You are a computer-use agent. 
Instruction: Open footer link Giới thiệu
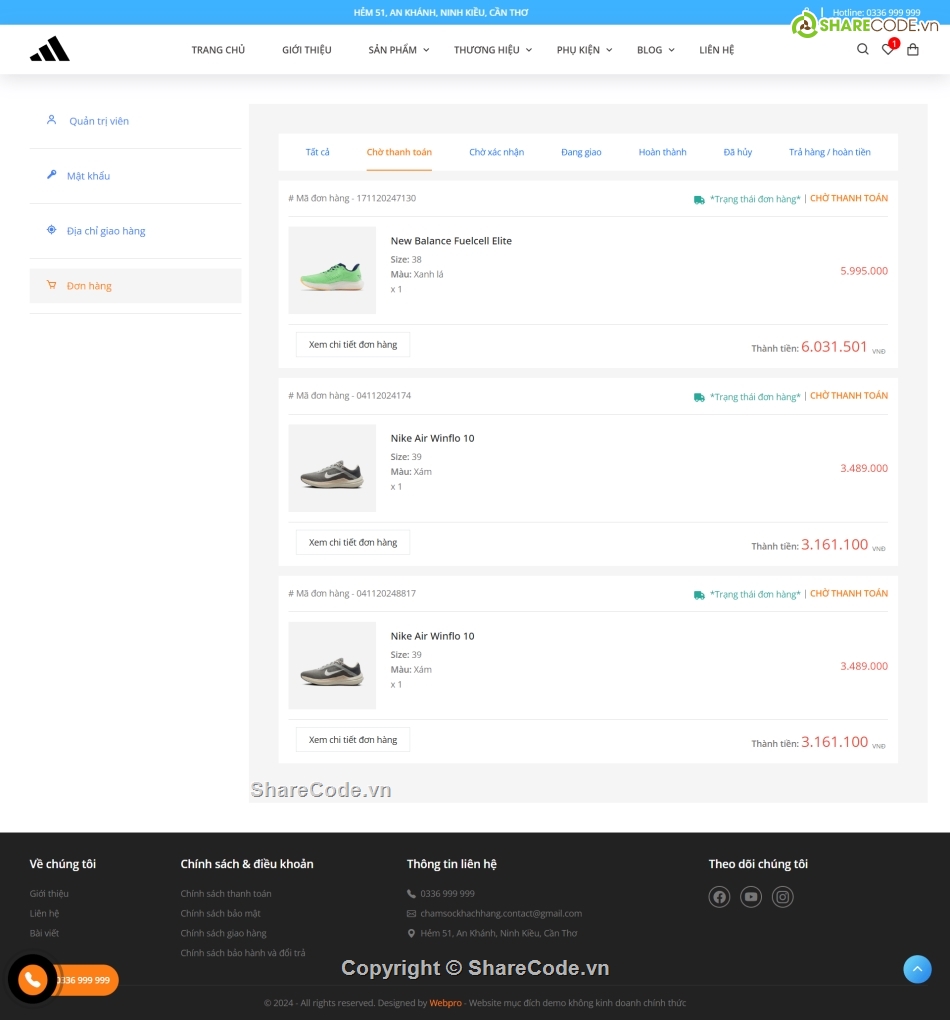coord(49,894)
